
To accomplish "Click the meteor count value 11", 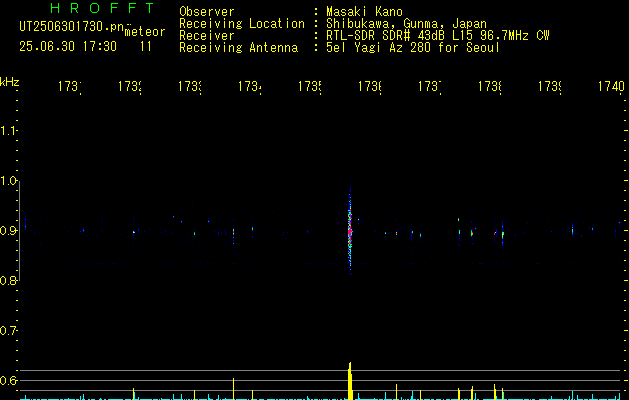I will pyautogui.click(x=146, y=47).
